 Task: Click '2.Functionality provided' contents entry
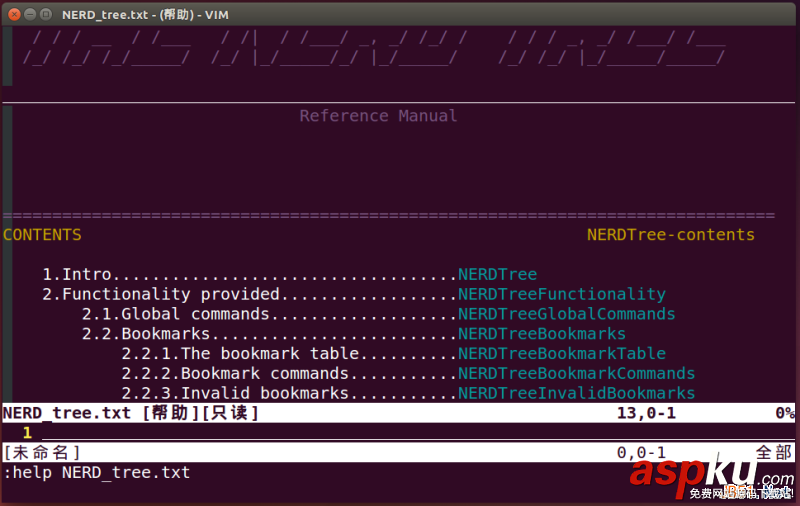pos(161,294)
